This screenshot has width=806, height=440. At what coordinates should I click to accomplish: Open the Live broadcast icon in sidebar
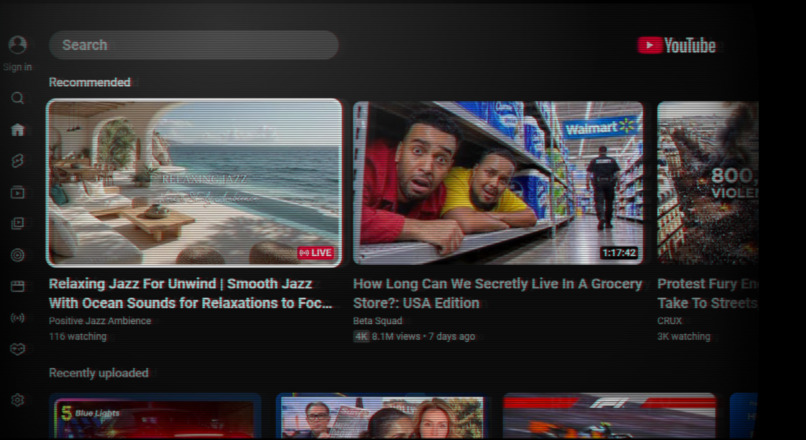coord(17,318)
